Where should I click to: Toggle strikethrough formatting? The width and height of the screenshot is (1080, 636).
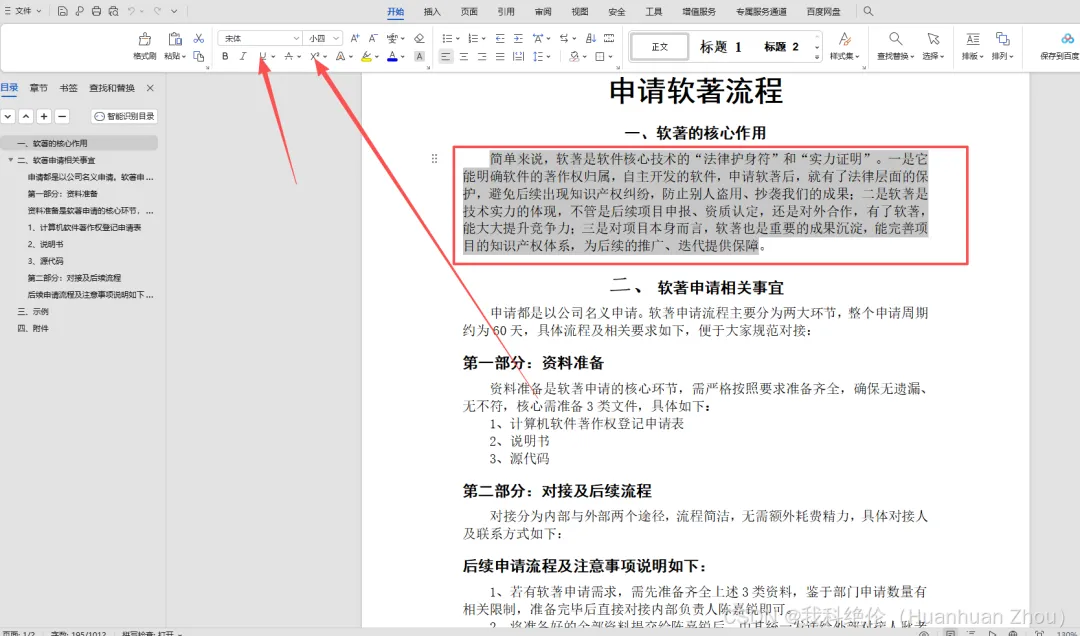pyautogui.click(x=289, y=57)
